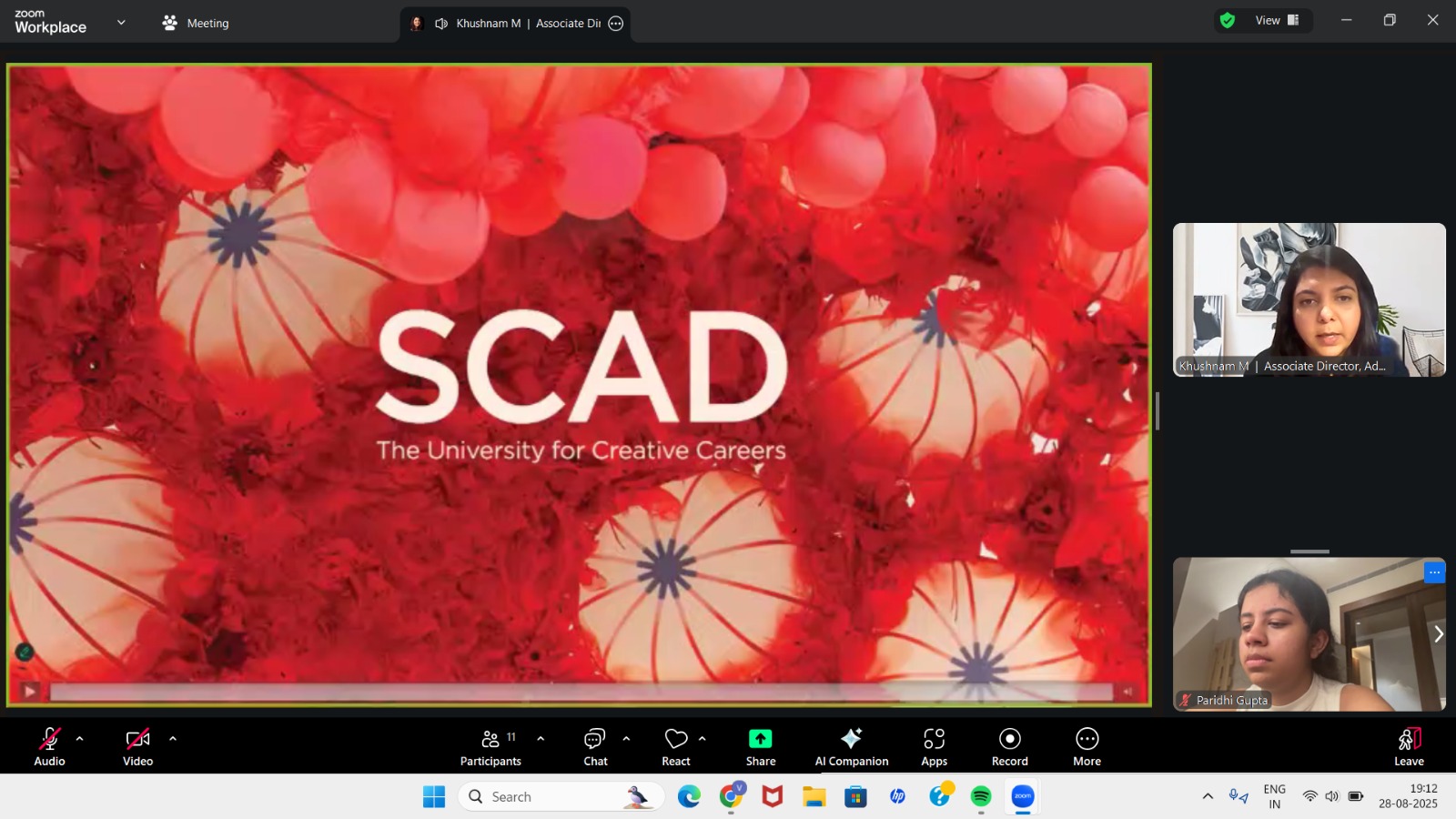Open the React emoji menu

point(675,746)
